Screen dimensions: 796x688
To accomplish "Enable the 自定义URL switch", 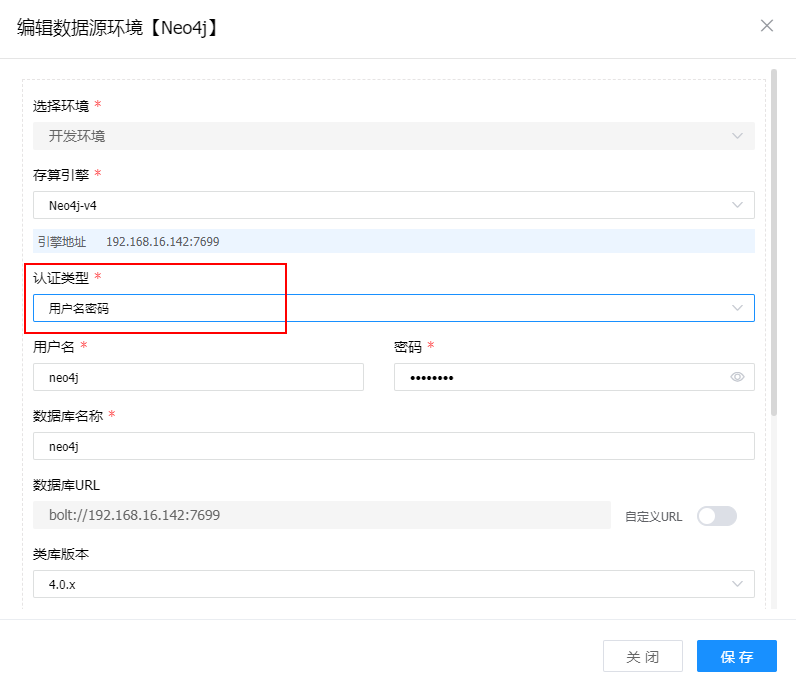I will [x=716, y=516].
